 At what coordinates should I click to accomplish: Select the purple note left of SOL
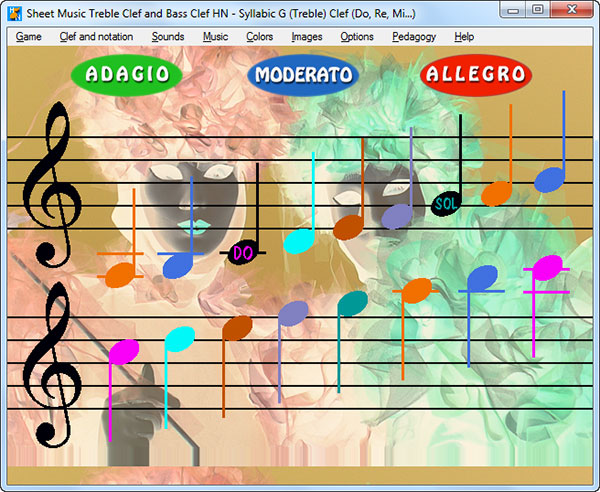pos(397,217)
